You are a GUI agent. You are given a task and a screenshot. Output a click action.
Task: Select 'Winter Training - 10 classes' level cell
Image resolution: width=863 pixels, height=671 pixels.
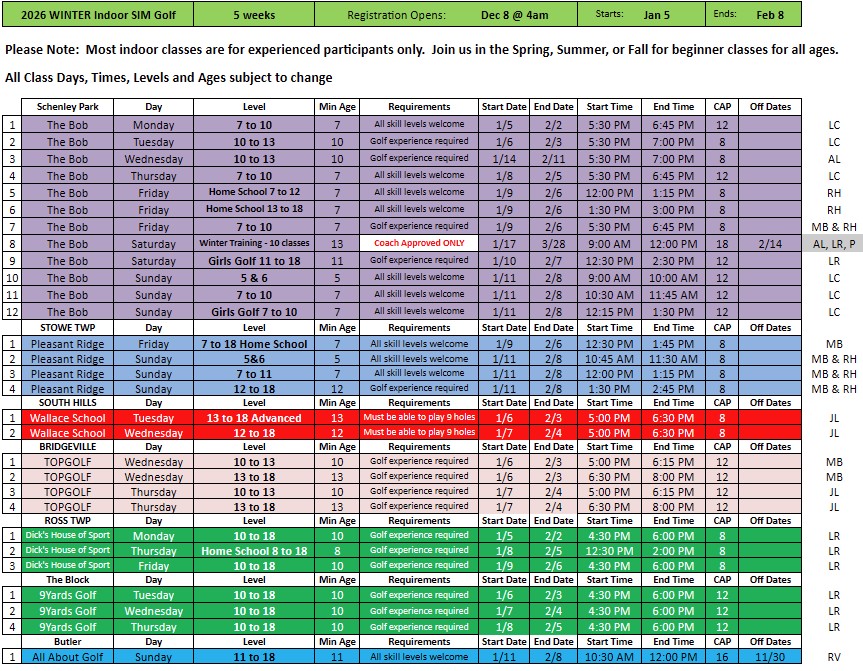coord(254,243)
